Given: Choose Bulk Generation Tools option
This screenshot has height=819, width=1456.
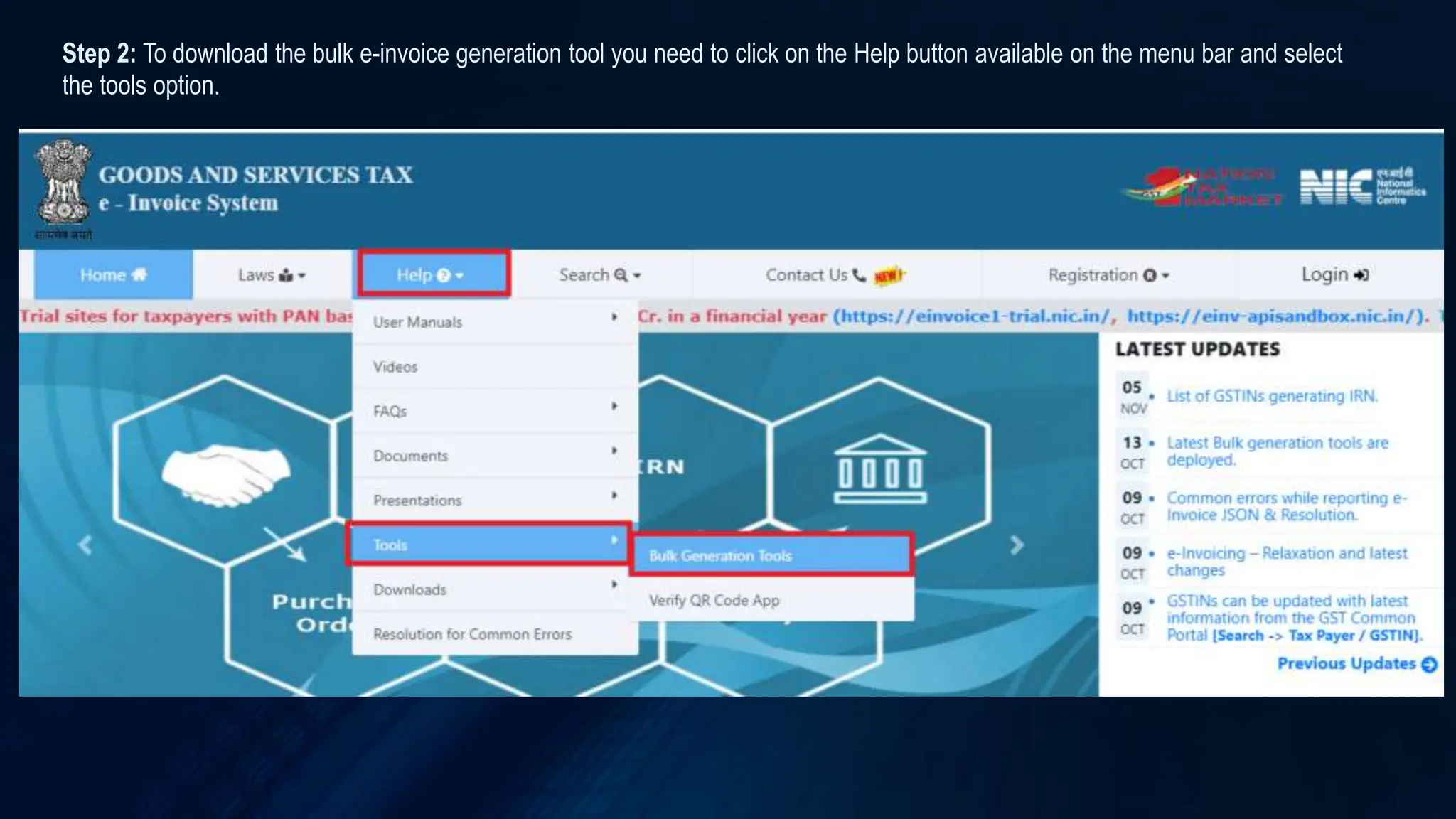Looking at the screenshot, I should click(771, 555).
